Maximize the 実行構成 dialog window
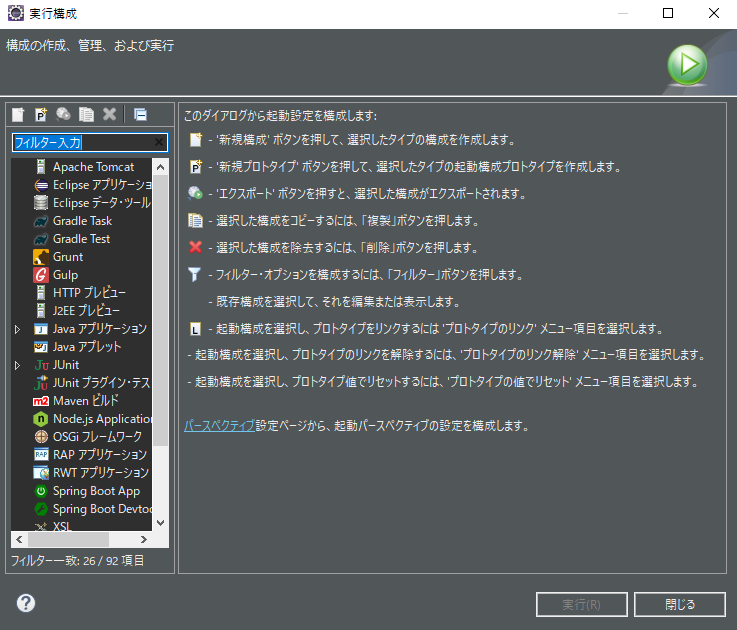Viewport: 737px width, 630px height. click(668, 13)
